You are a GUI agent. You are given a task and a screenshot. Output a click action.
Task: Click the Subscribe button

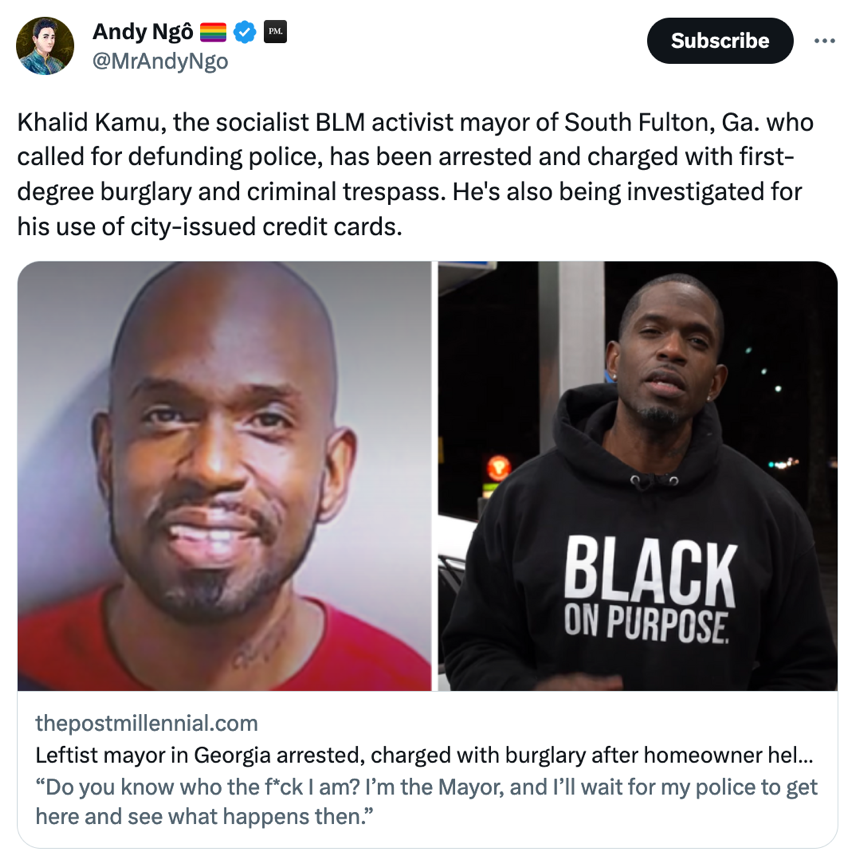[720, 41]
